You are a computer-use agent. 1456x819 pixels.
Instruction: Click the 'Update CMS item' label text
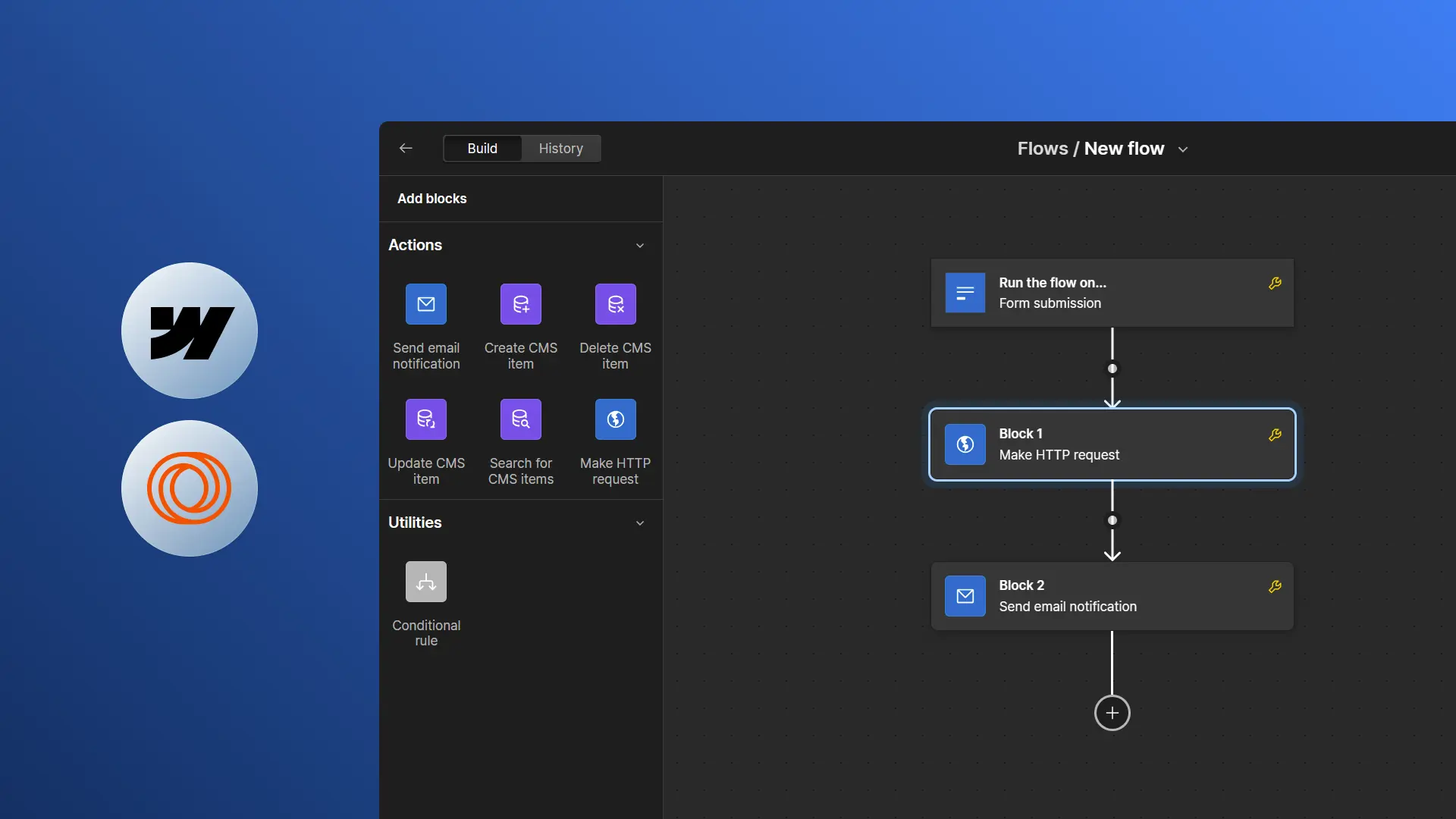pyautogui.click(x=426, y=471)
